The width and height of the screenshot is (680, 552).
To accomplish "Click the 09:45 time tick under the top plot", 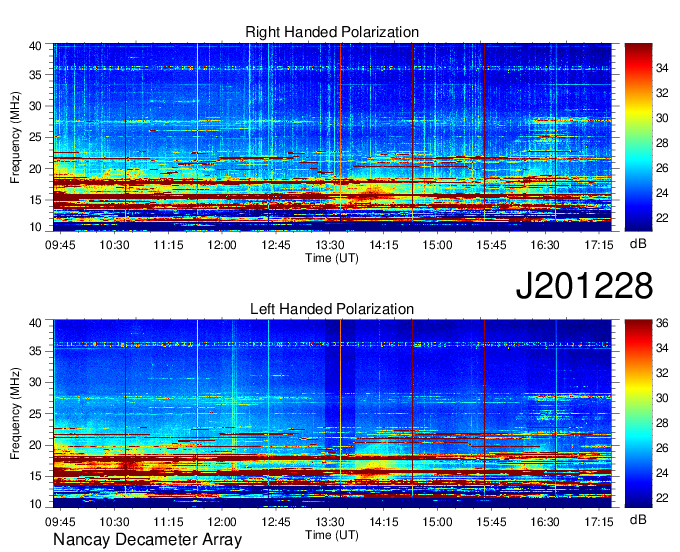I will click(60, 245).
